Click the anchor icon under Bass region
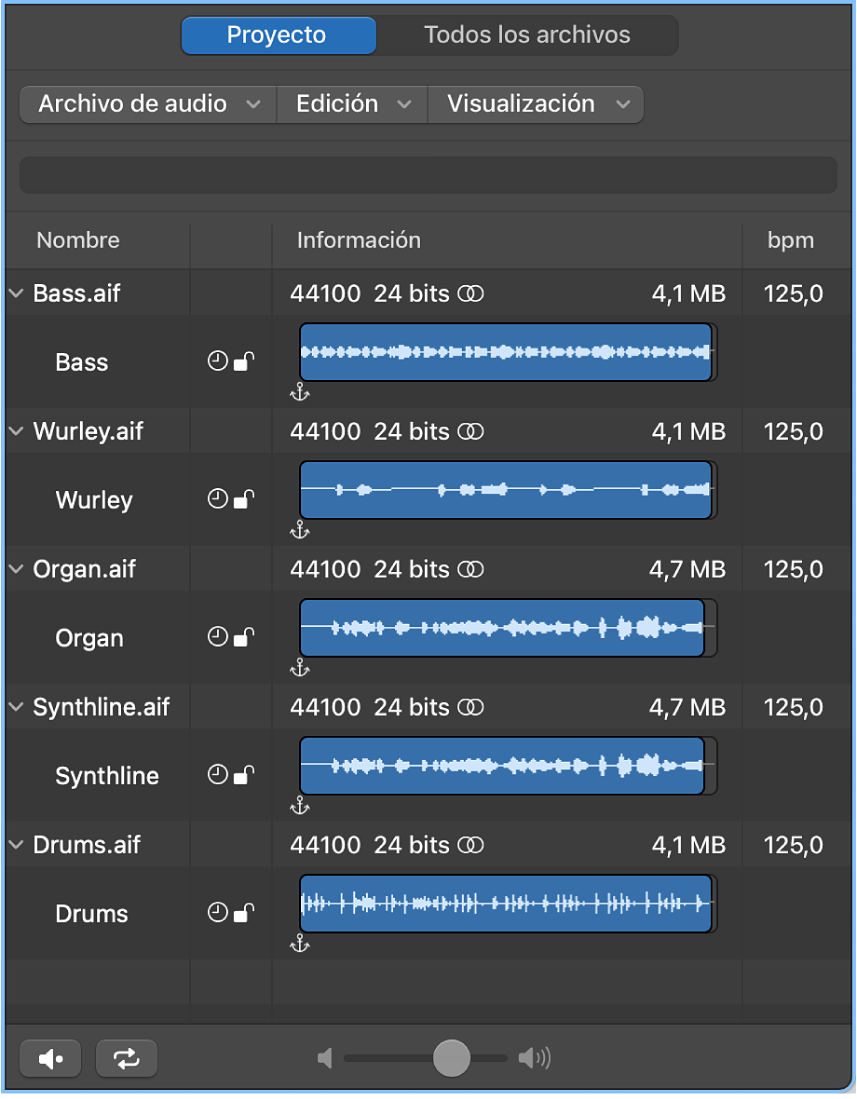The height and width of the screenshot is (1099, 857). pyautogui.click(x=299, y=393)
